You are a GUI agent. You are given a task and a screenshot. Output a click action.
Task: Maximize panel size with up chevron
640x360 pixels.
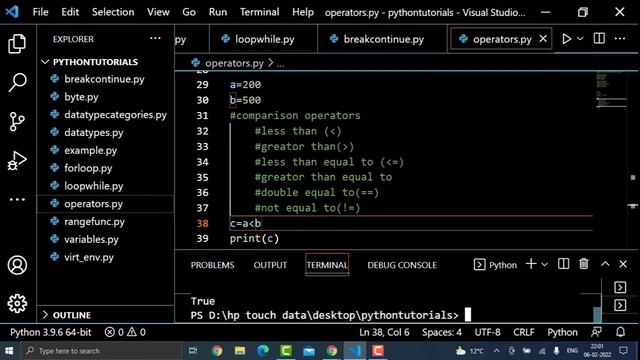(605, 264)
